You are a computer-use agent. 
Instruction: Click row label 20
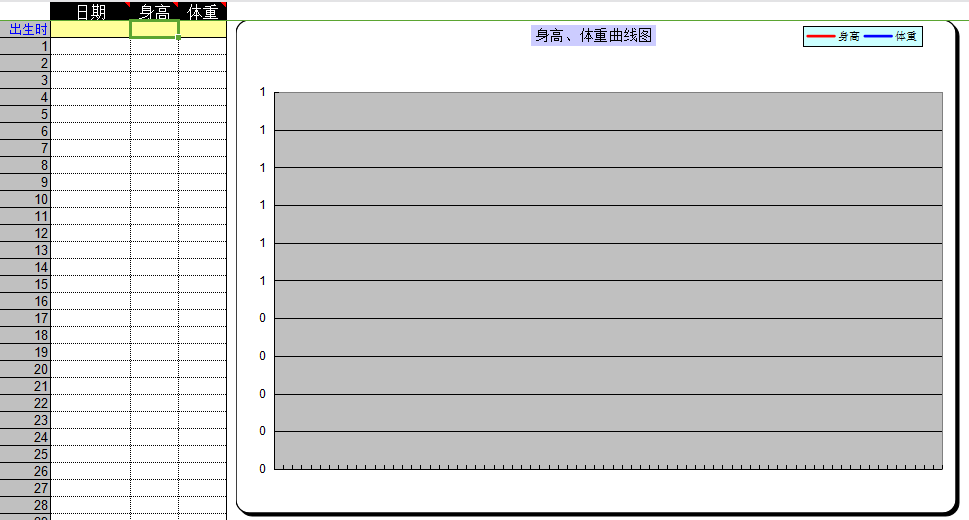click(25, 369)
